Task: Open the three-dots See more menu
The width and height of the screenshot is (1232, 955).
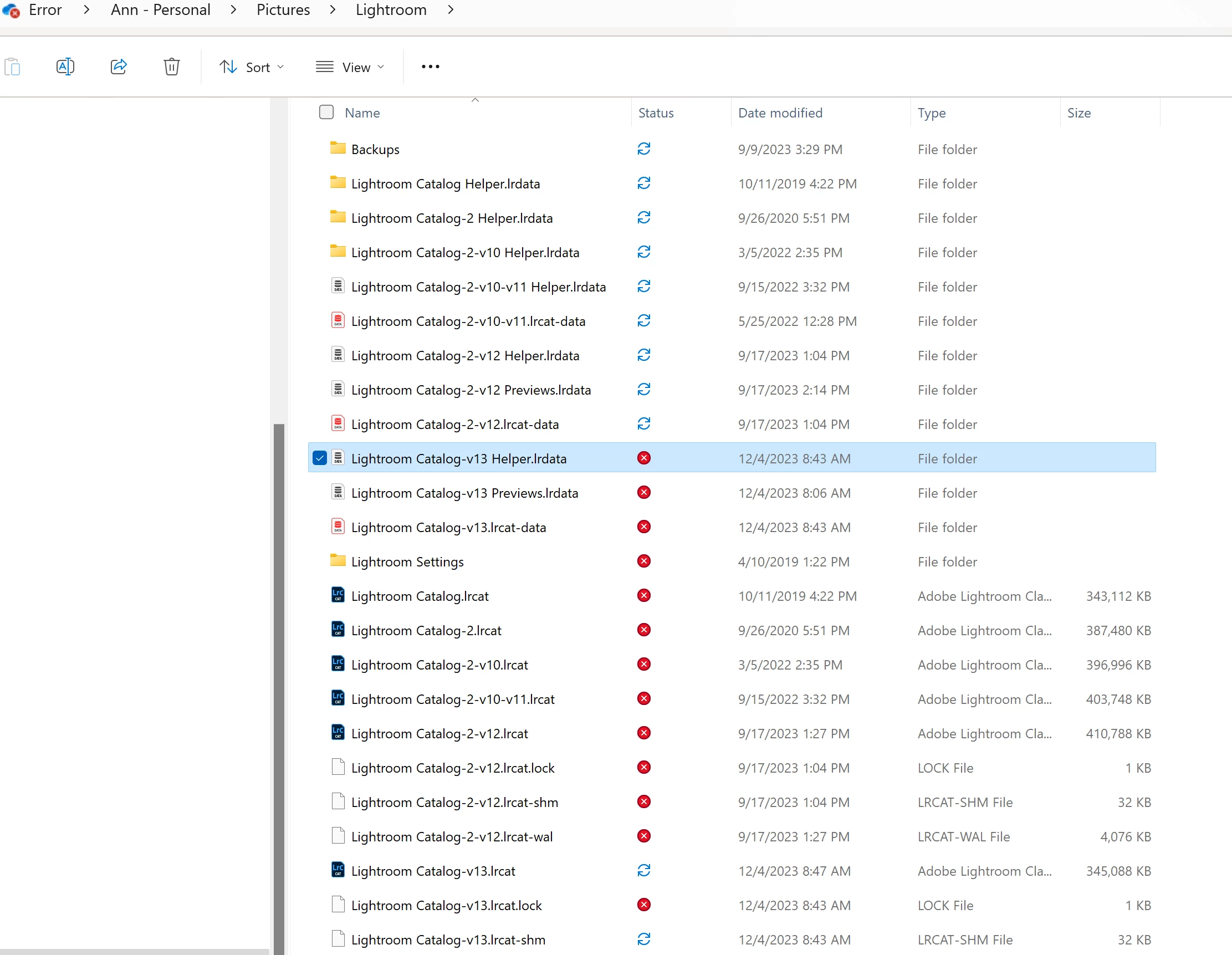Action: click(431, 67)
